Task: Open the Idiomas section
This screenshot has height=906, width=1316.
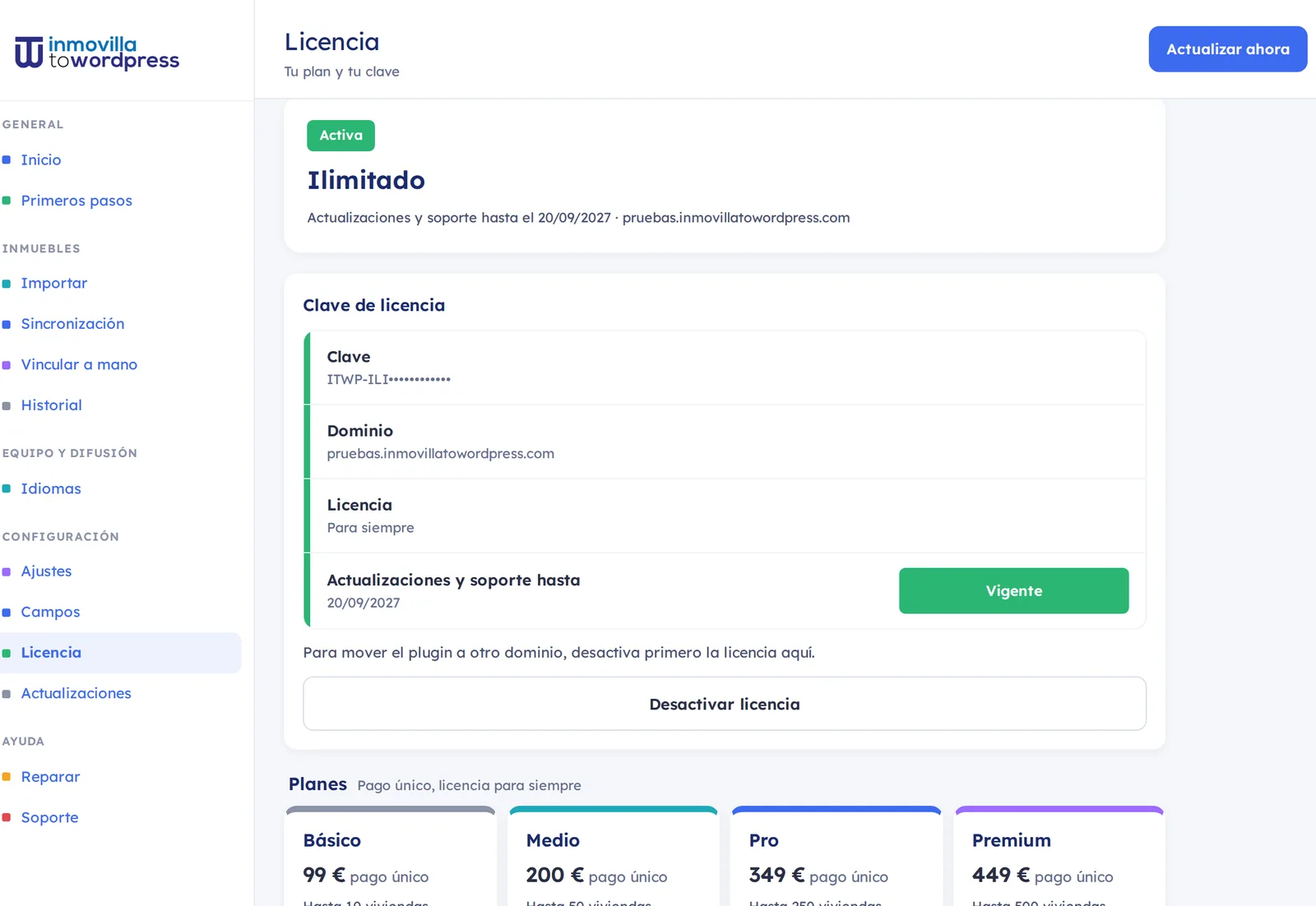Action: click(51, 488)
